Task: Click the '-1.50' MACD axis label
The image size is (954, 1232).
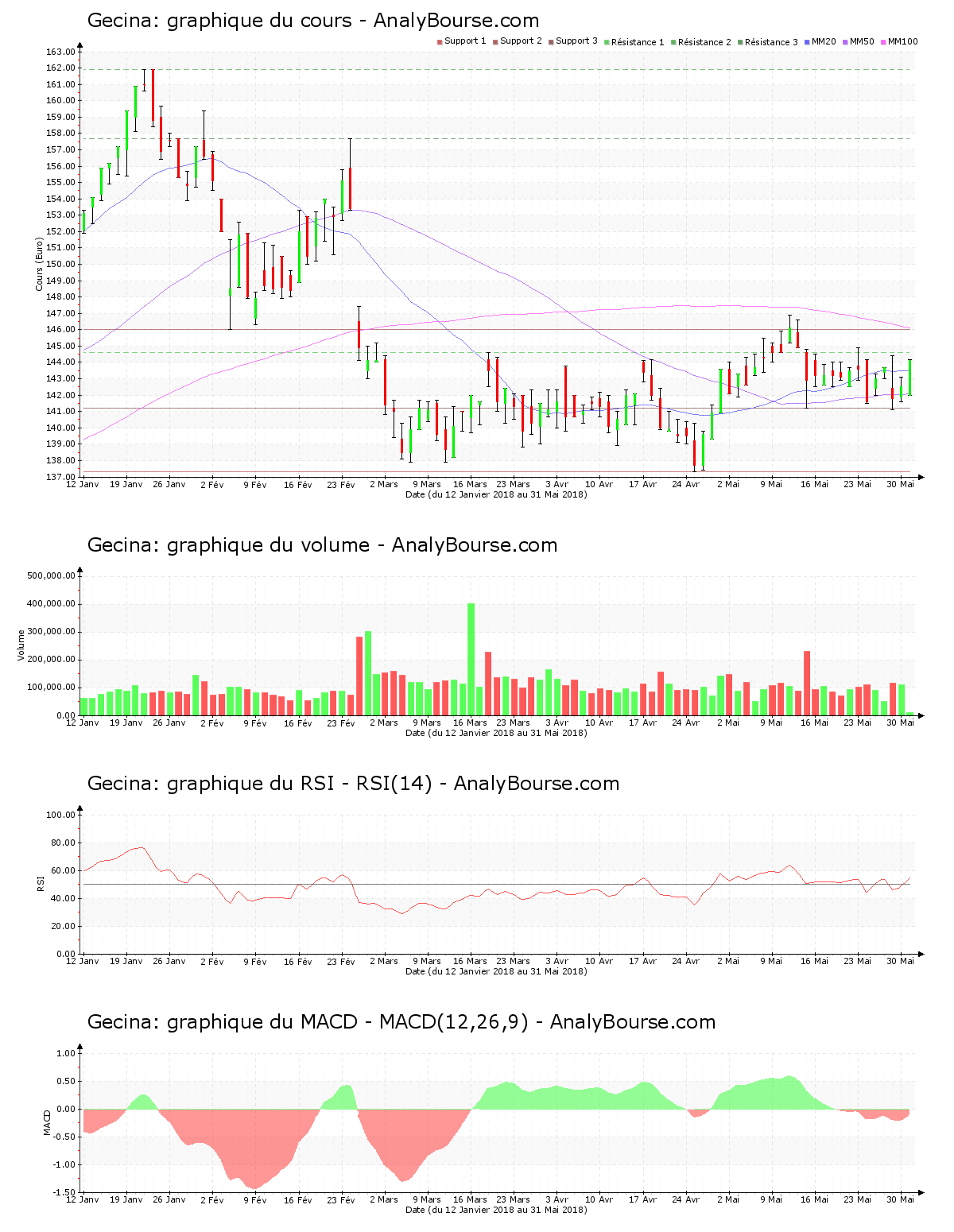Action: [63, 1192]
